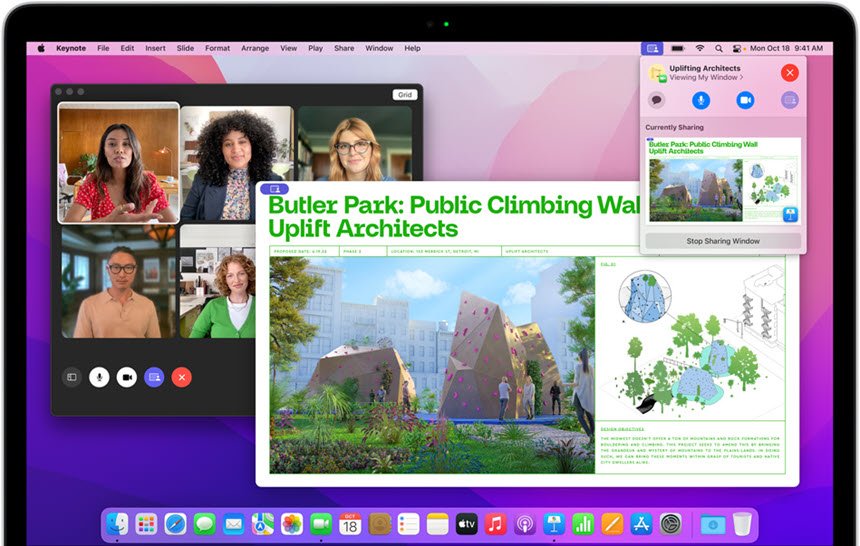
Task: Open App Store from the Dock
Action: pyautogui.click(x=641, y=525)
